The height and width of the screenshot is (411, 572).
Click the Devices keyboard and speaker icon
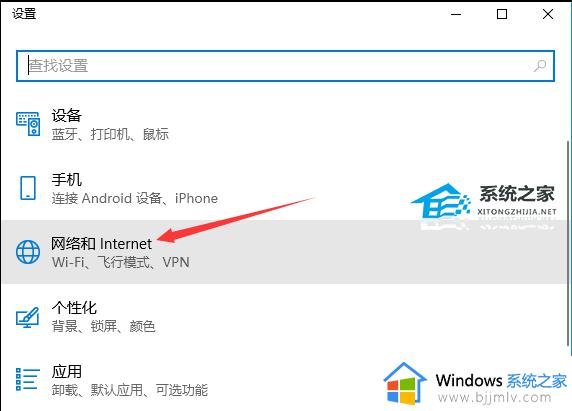[x=28, y=124]
